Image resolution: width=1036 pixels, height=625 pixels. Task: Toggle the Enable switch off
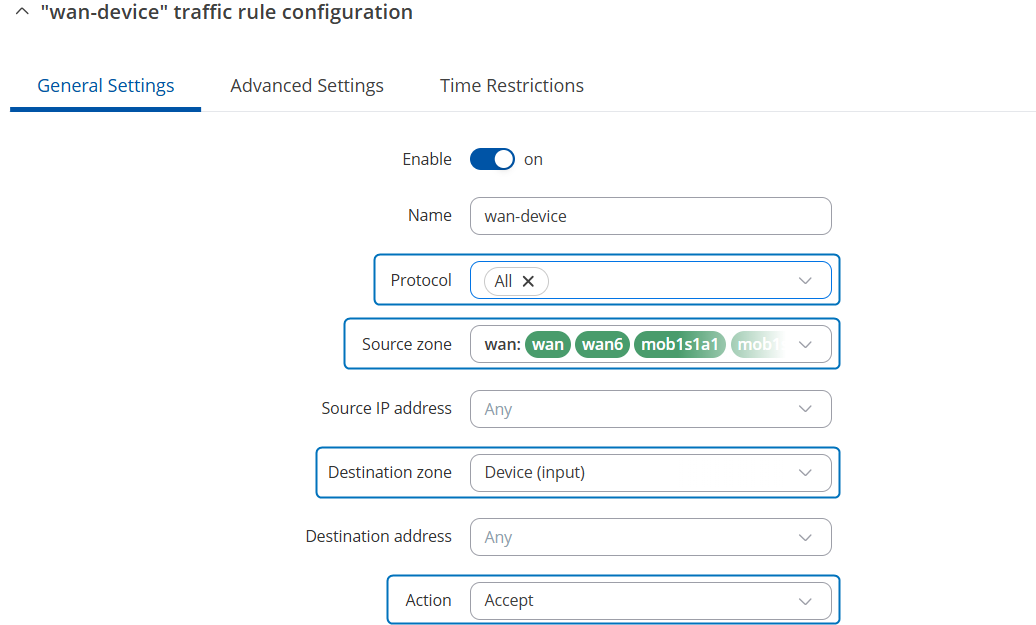[x=492, y=159]
